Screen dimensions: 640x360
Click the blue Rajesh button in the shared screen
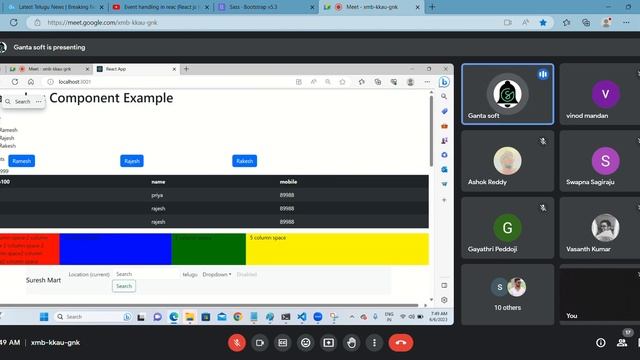tap(132, 161)
